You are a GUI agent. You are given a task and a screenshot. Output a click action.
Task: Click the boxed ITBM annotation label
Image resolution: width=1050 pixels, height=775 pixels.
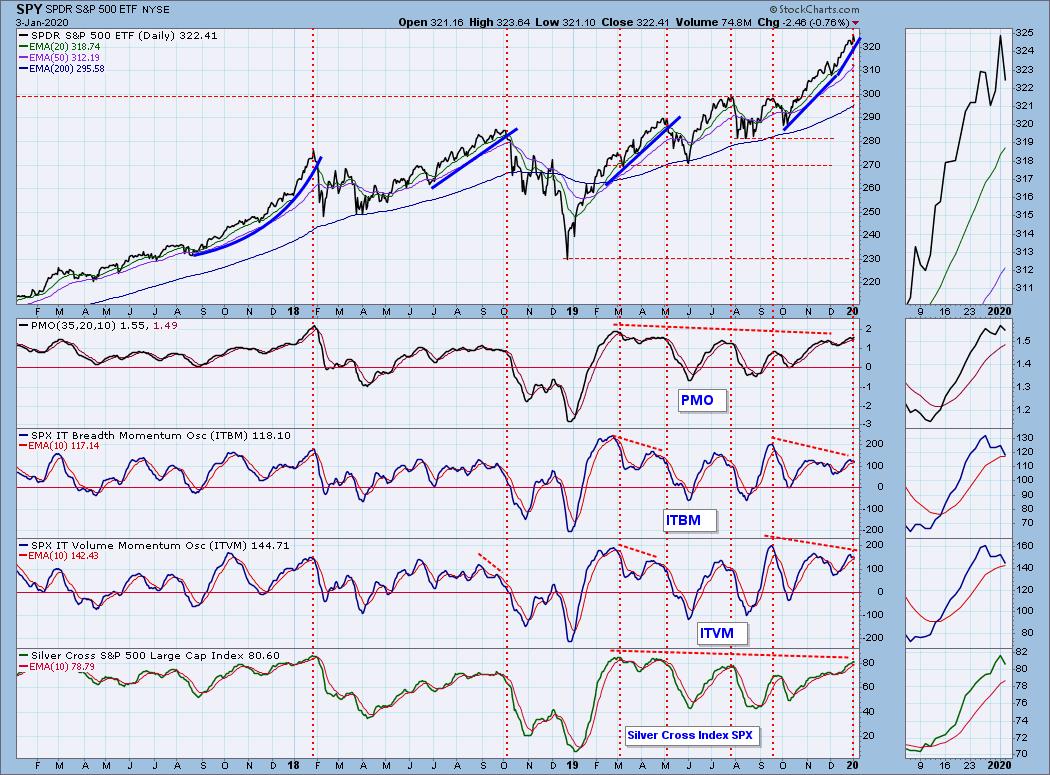click(690, 520)
